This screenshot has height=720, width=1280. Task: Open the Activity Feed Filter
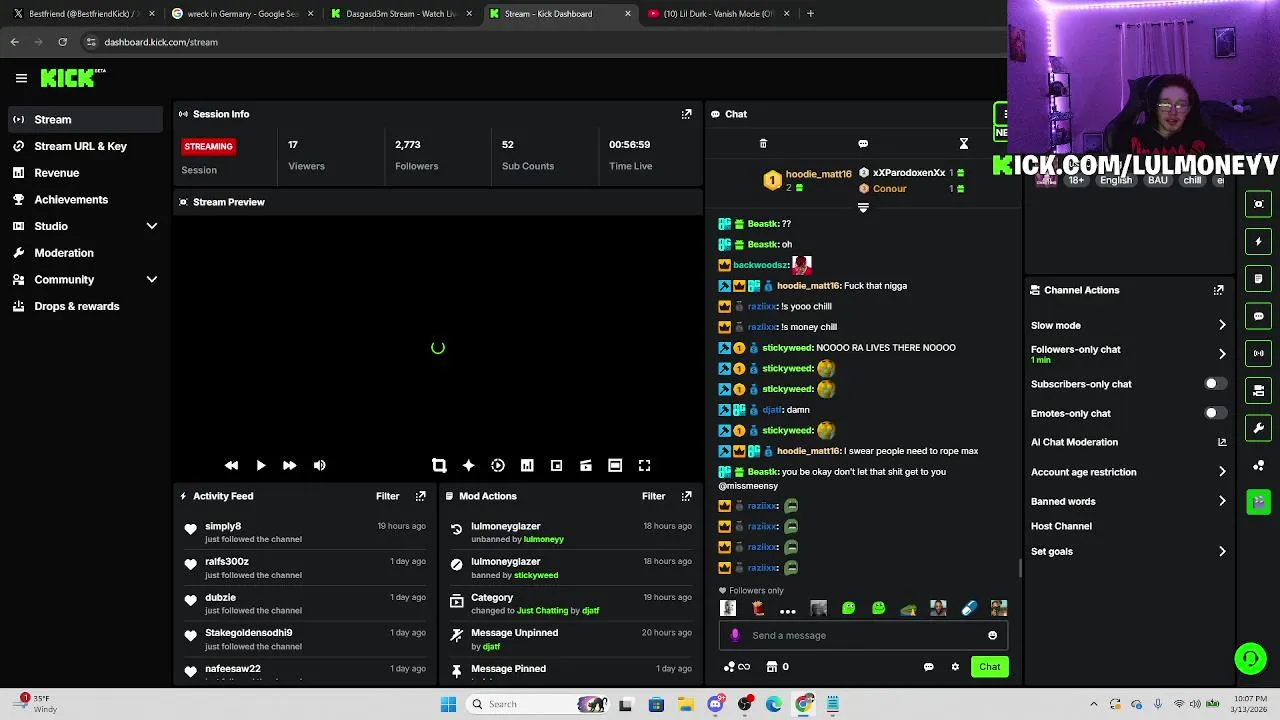click(387, 496)
